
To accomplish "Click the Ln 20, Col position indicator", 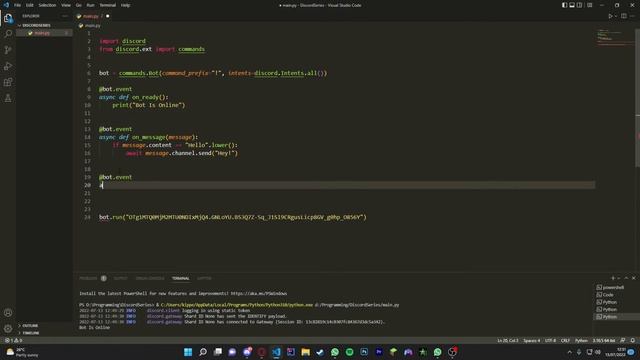I will point(507,340).
